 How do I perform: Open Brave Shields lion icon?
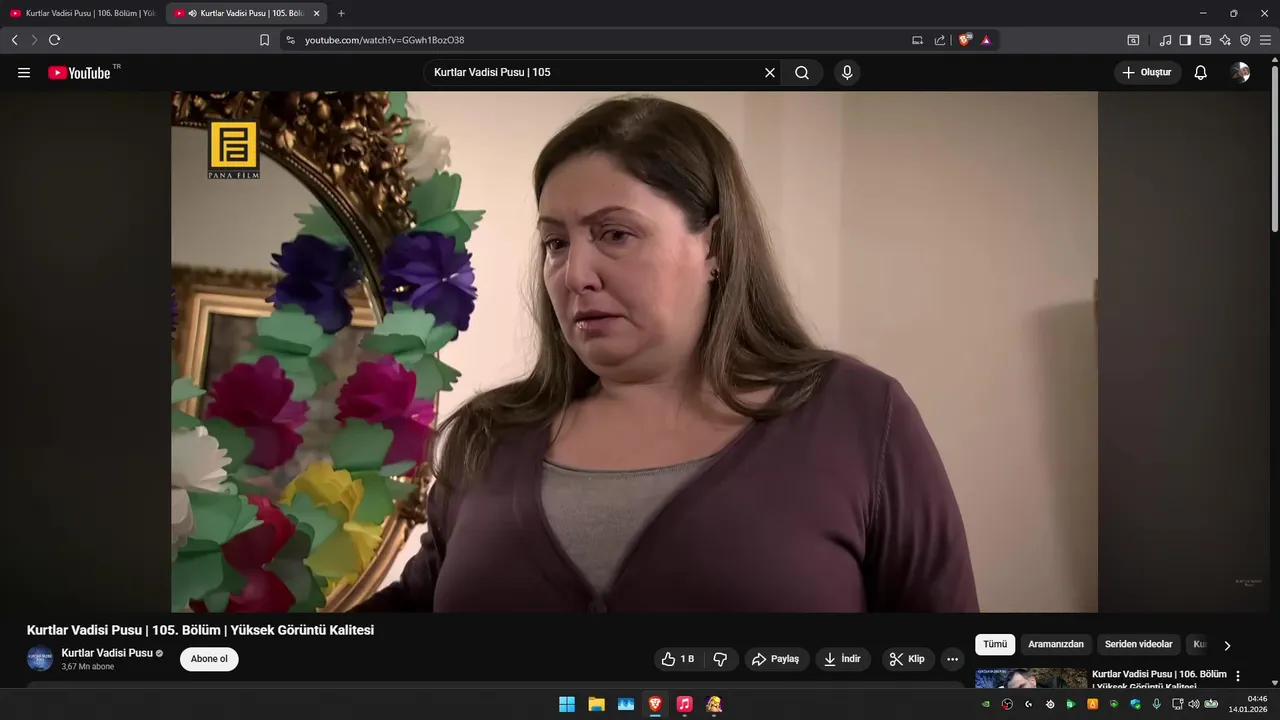[965, 40]
